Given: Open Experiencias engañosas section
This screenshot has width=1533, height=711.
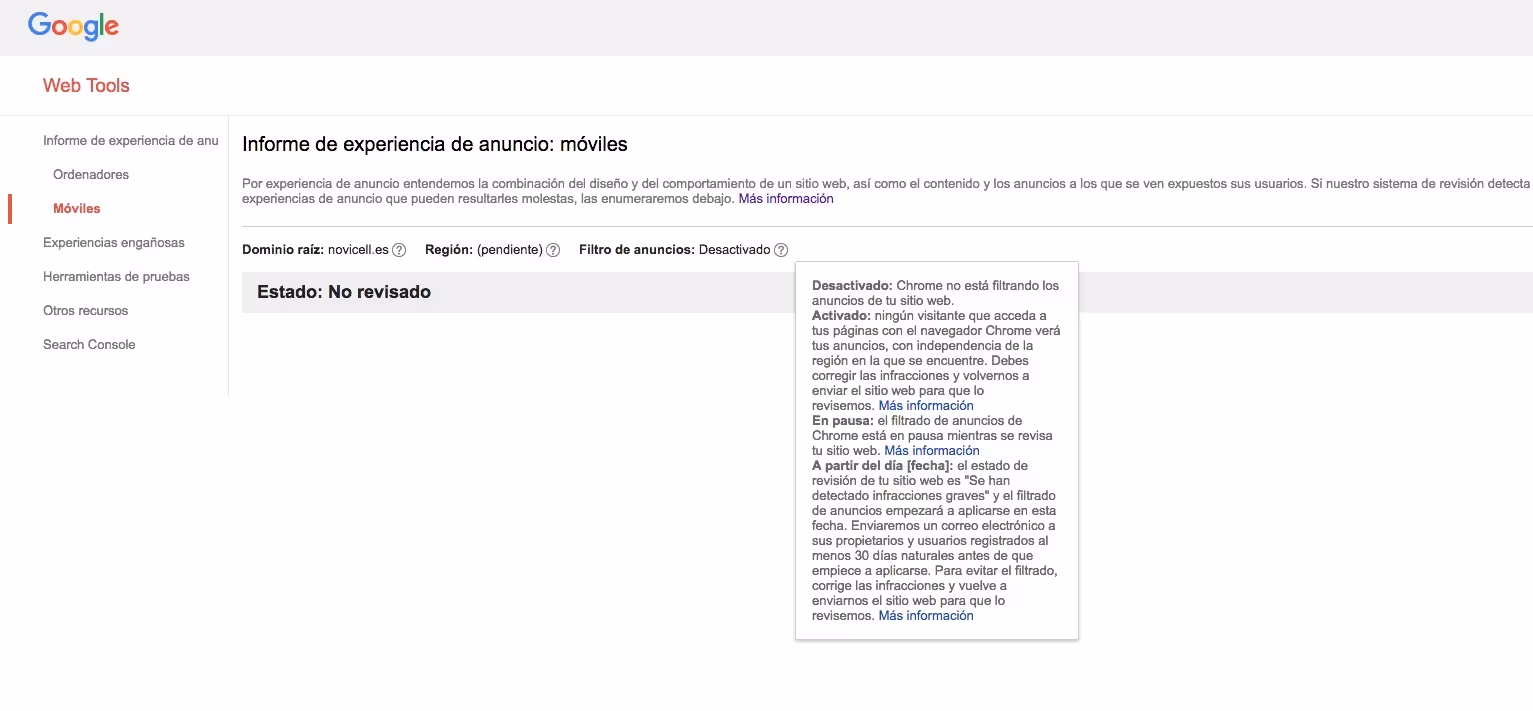Looking at the screenshot, I should coord(114,243).
